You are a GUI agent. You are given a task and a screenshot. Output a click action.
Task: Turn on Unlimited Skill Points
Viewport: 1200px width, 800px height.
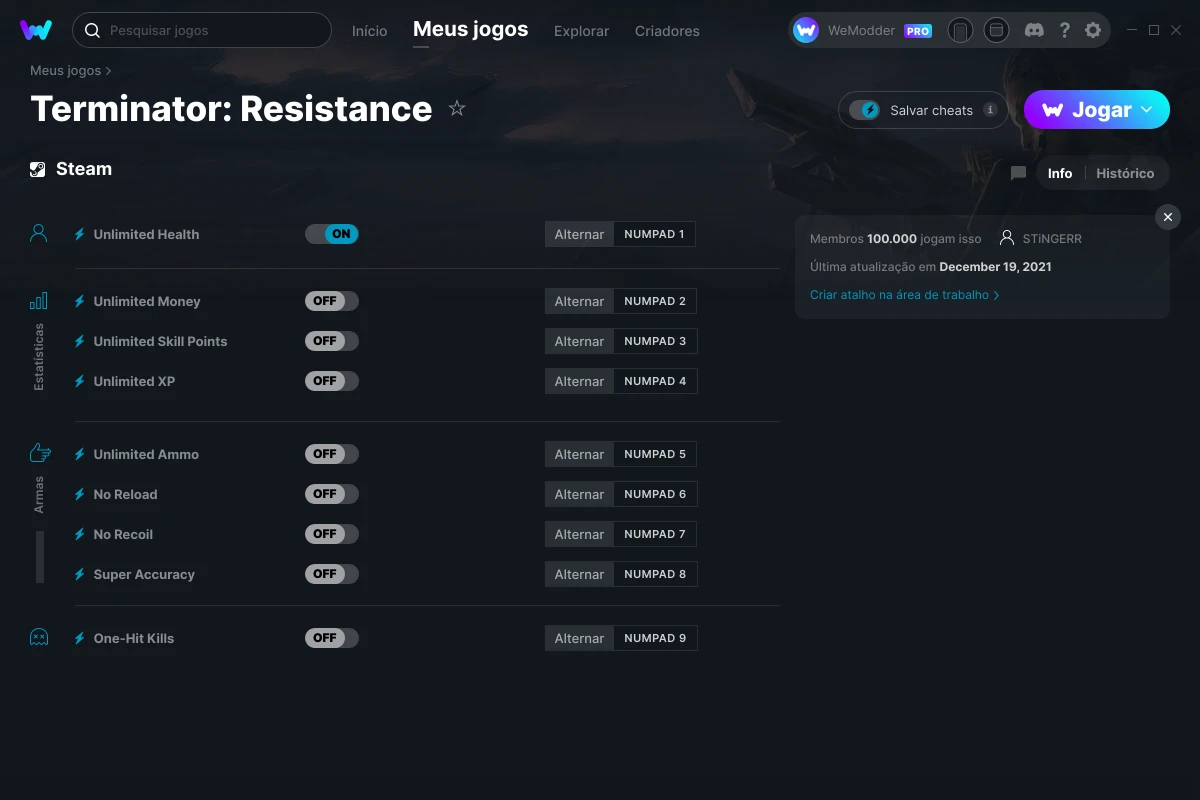coord(332,341)
